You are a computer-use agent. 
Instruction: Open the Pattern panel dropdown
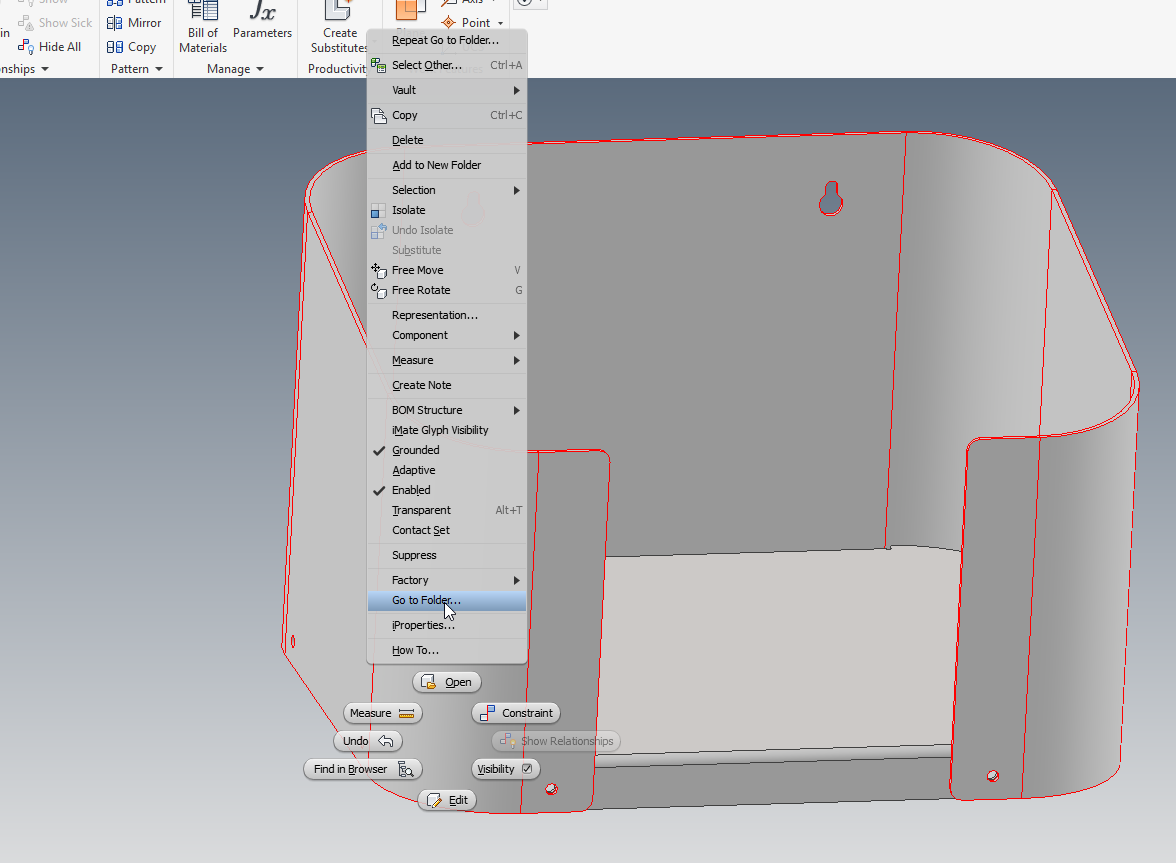coord(136,69)
